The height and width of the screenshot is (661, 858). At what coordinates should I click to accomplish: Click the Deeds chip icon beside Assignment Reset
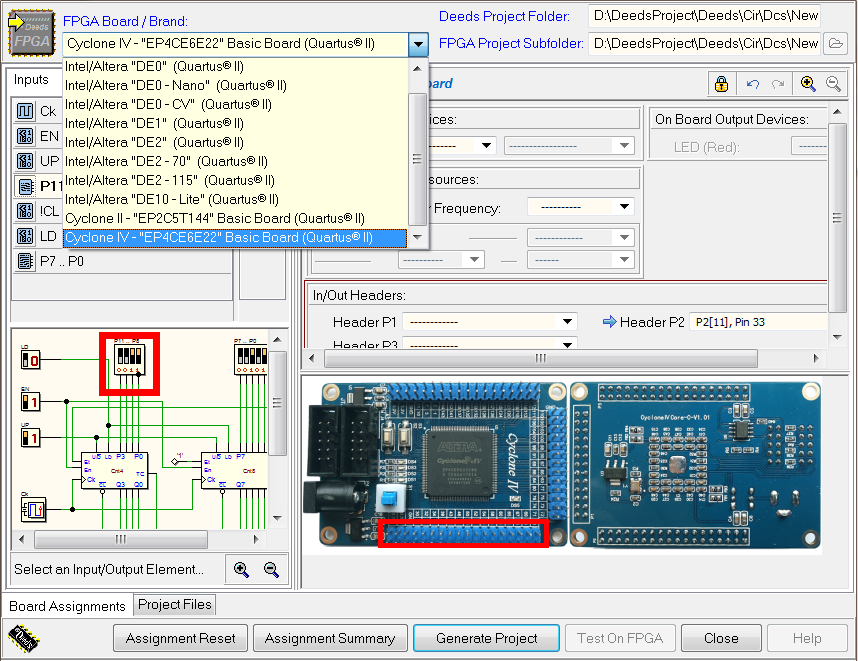pos(24,638)
